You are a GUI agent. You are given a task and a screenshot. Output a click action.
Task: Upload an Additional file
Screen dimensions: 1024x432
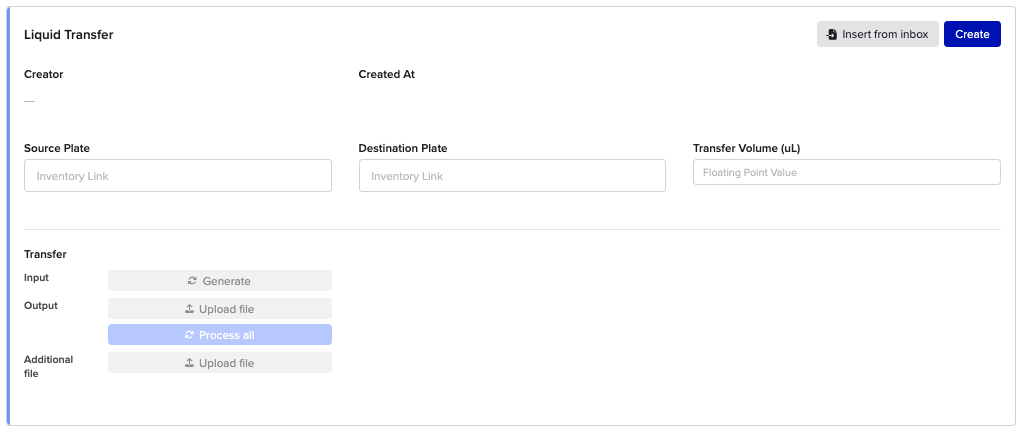click(x=220, y=363)
